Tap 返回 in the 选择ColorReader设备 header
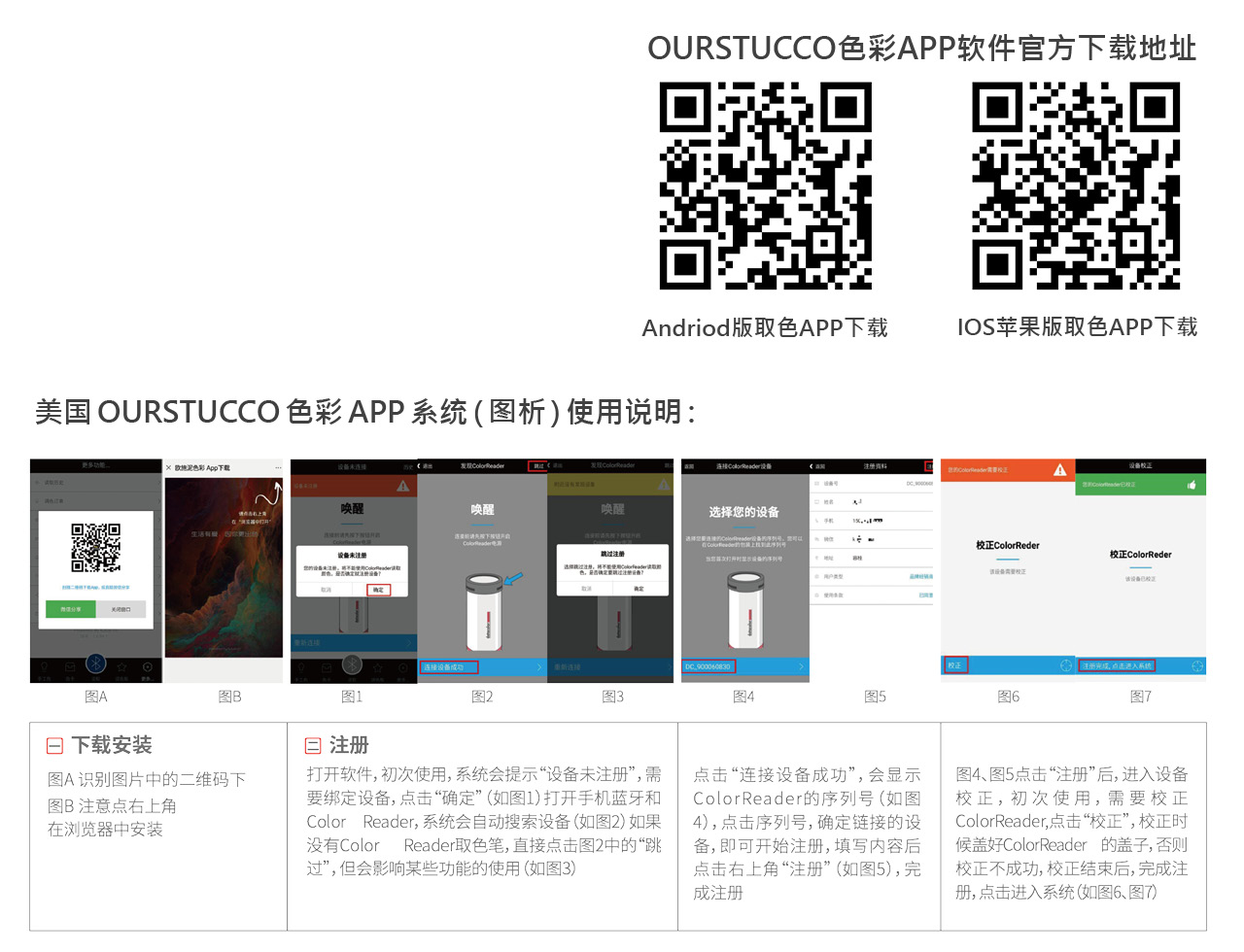The image size is (1244, 952). (689, 466)
